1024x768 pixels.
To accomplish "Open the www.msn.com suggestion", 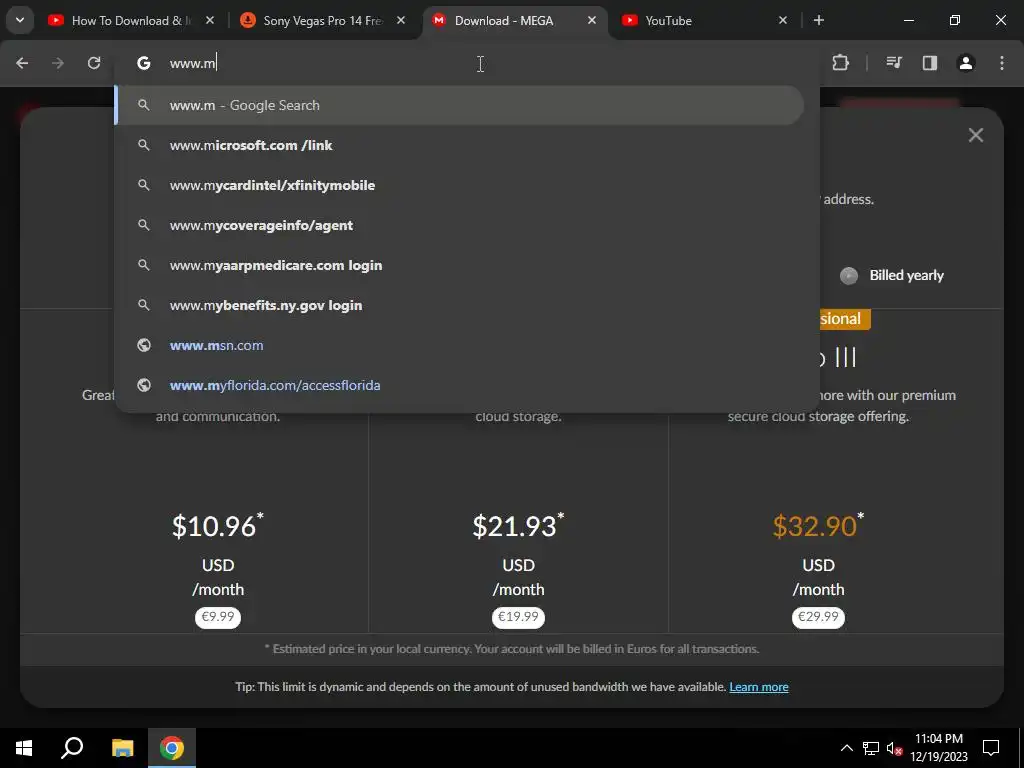I will tap(459, 345).
